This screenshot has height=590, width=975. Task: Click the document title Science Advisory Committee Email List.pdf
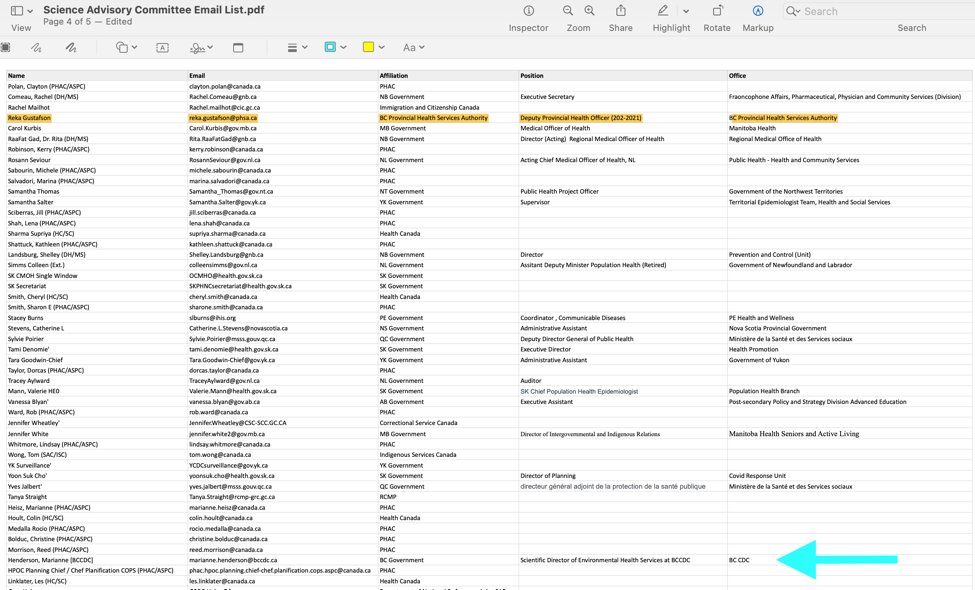tap(154, 10)
